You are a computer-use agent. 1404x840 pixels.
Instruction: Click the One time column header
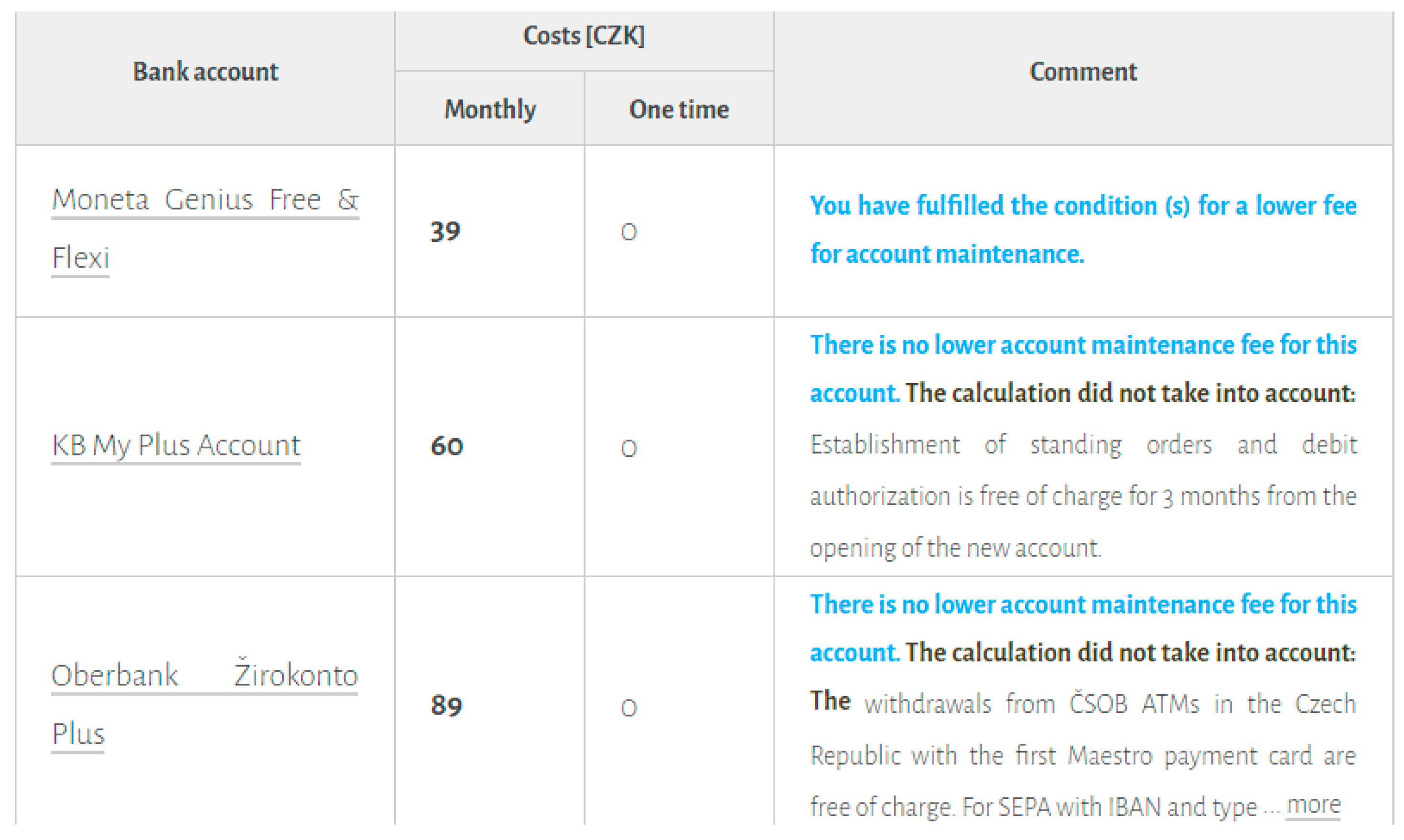coord(679,109)
